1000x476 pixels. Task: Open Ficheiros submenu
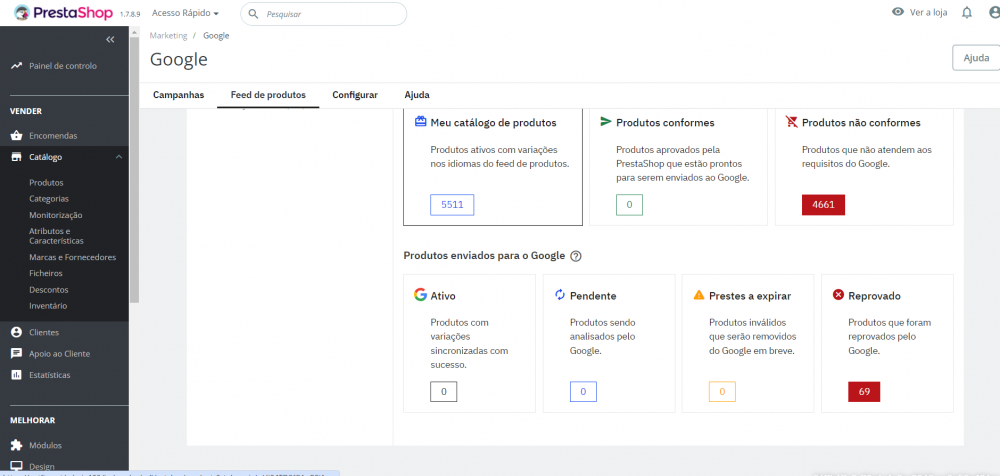click(46, 273)
